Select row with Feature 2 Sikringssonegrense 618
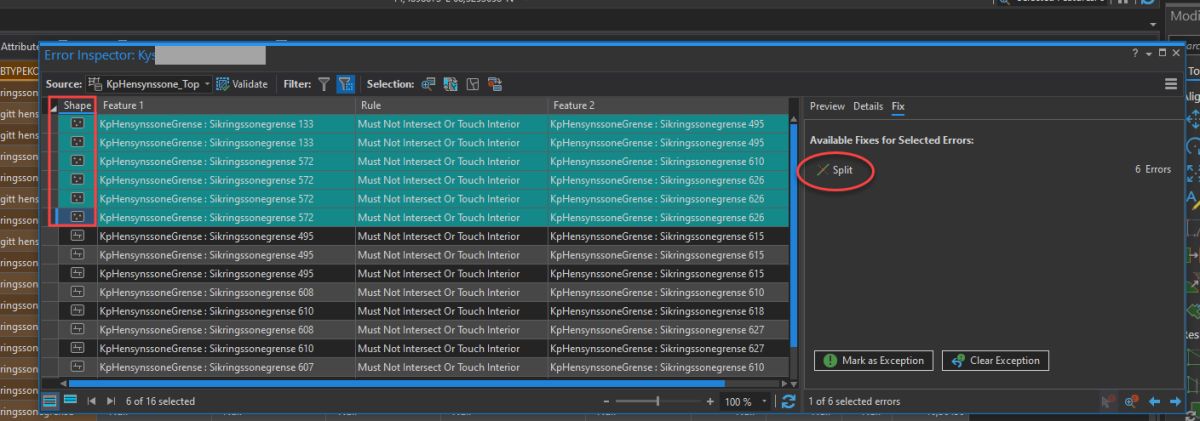The height and width of the screenshot is (421, 1200). 416,311
